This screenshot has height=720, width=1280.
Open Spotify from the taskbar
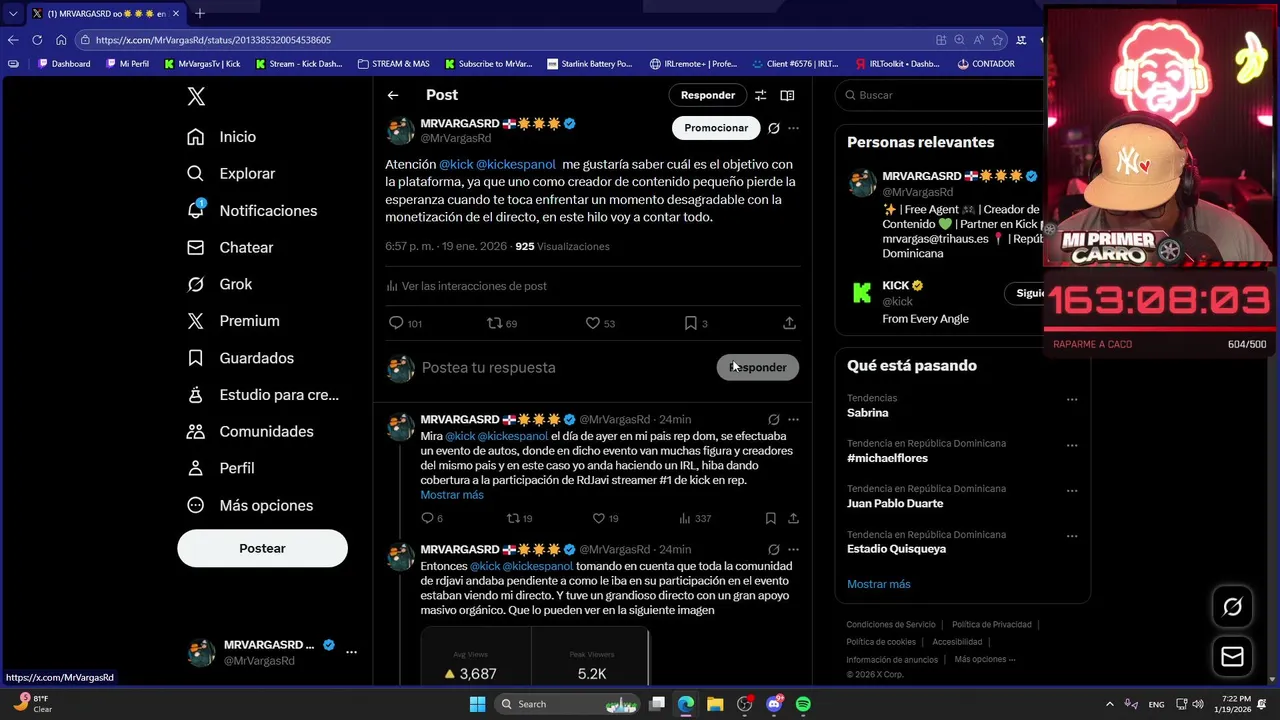click(x=803, y=704)
